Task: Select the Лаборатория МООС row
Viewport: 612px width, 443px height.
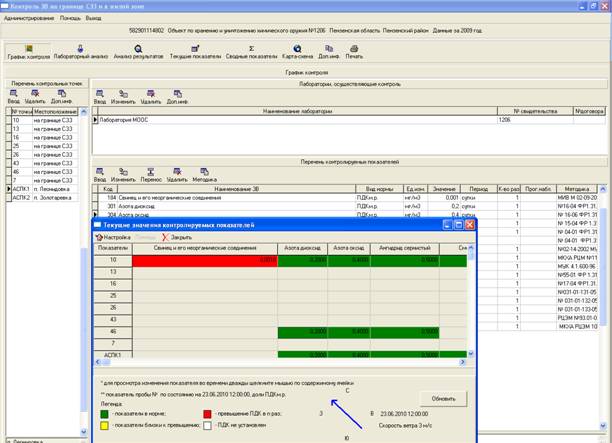Action: pyautogui.click(x=150, y=120)
